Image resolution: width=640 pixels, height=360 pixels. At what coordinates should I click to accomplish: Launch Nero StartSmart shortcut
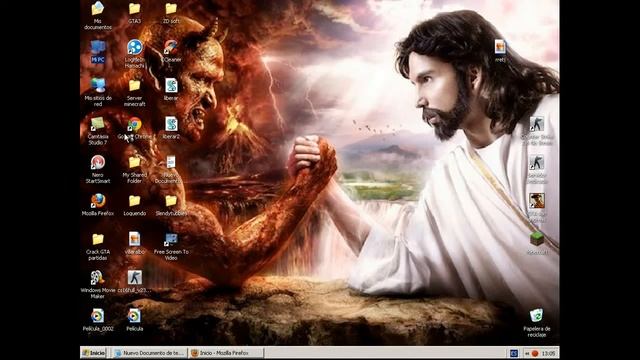(x=98, y=169)
